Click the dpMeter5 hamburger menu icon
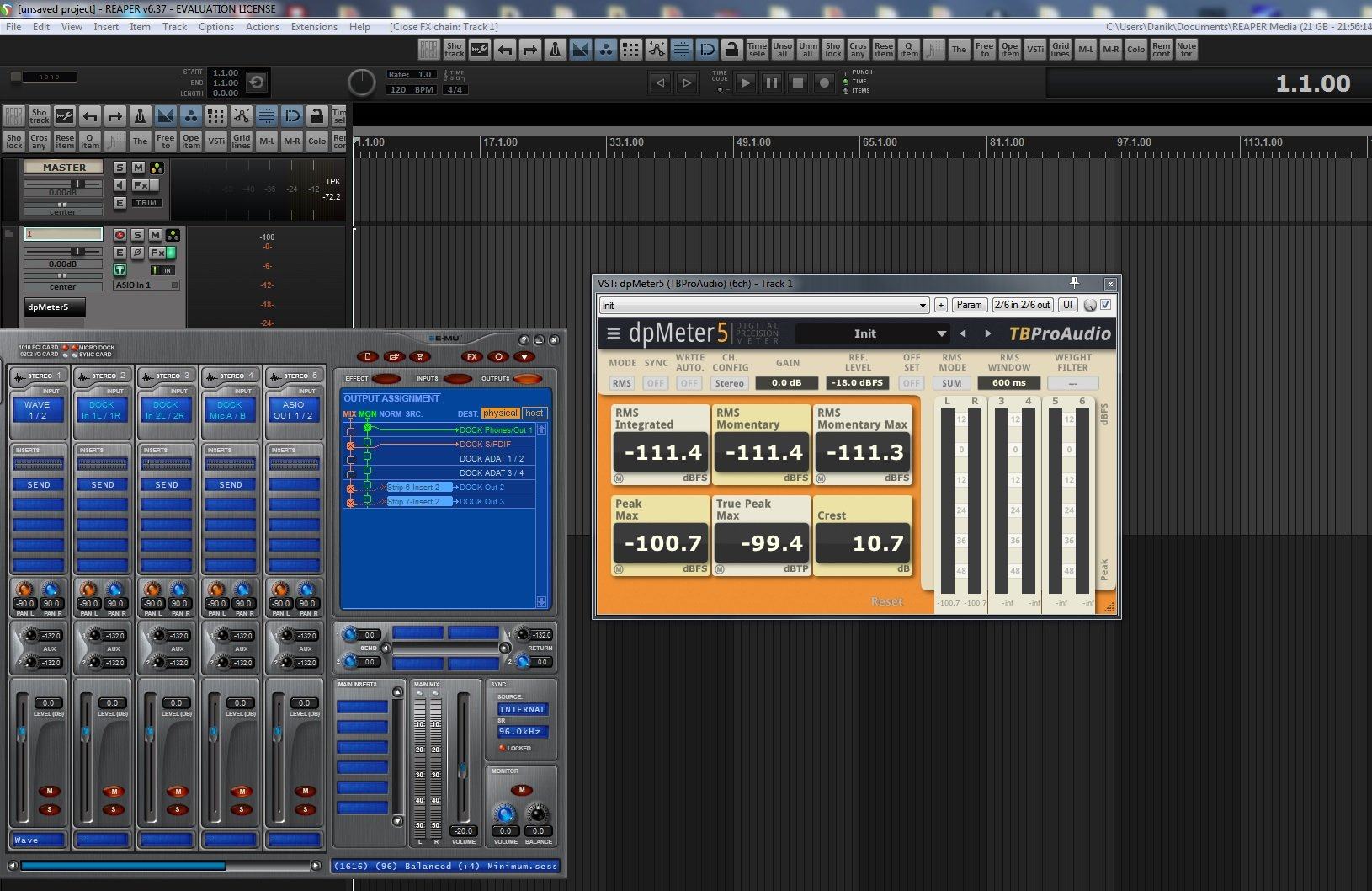 [x=613, y=333]
